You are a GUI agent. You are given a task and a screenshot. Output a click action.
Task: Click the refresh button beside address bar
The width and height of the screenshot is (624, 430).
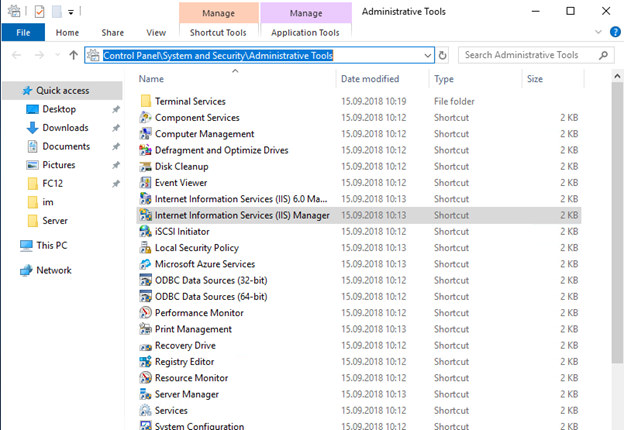click(x=443, y=55)
